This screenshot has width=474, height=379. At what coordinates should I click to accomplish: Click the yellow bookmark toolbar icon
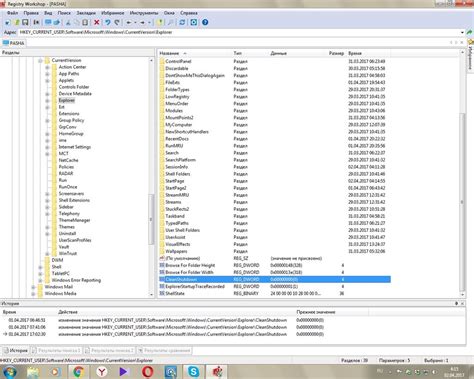coord(161,22)
